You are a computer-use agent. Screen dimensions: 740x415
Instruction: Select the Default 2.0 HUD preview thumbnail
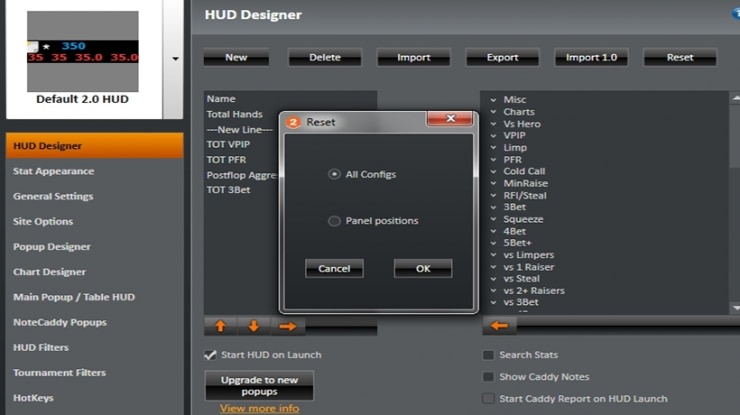83,51
